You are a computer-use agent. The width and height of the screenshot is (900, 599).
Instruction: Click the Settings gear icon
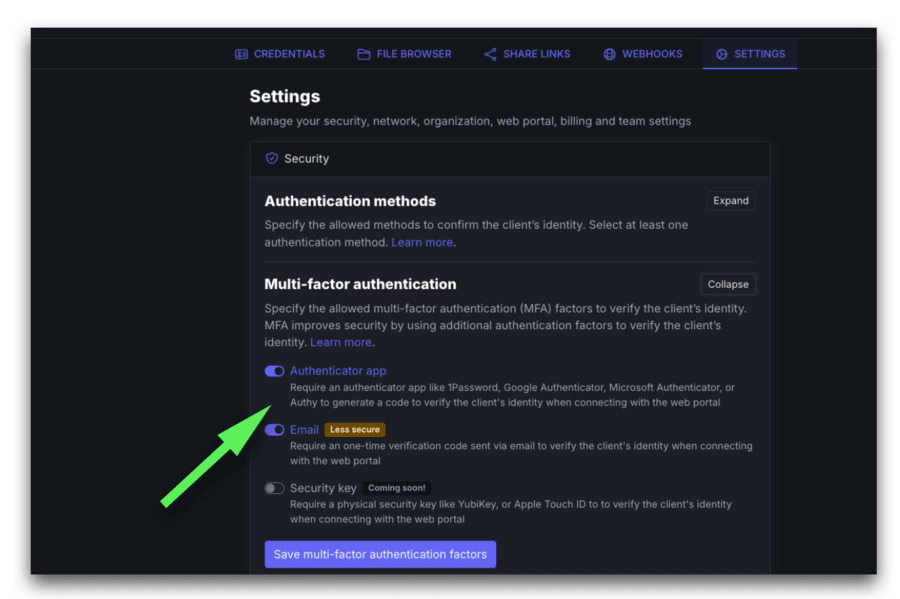pos(721,54)
